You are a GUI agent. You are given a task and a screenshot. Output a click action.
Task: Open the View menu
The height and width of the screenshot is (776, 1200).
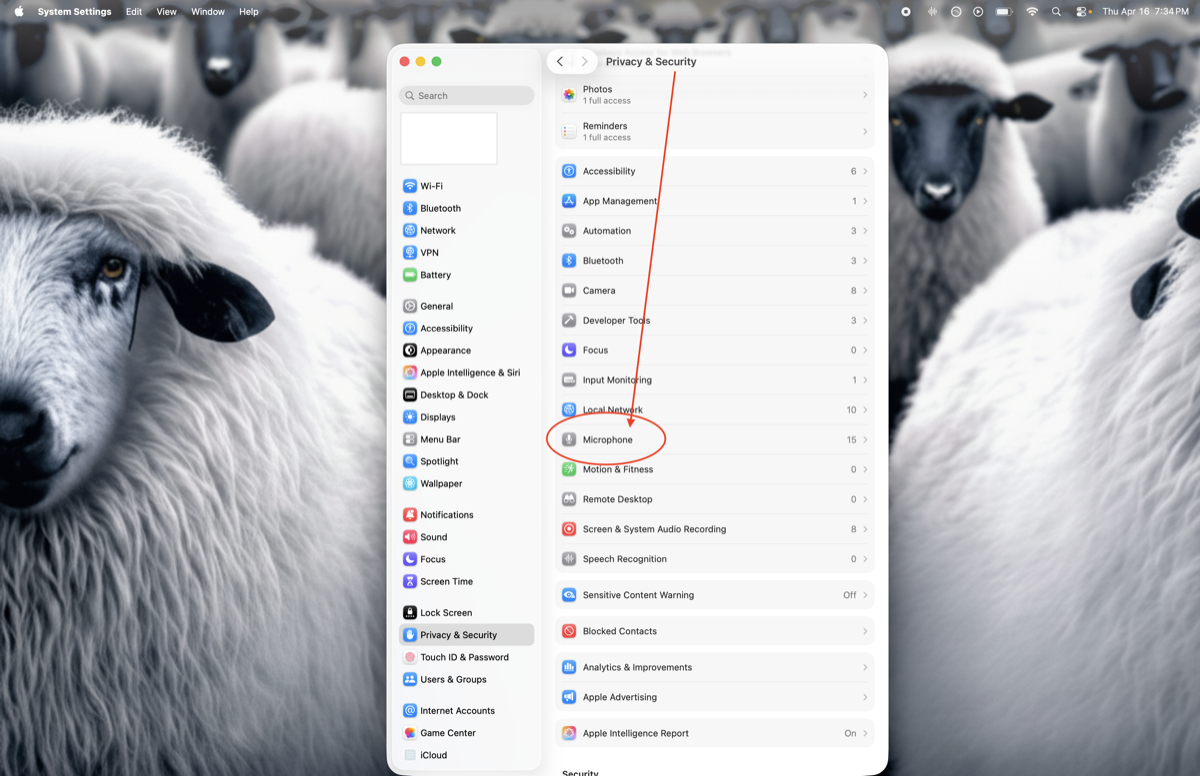tap(166, 11)
